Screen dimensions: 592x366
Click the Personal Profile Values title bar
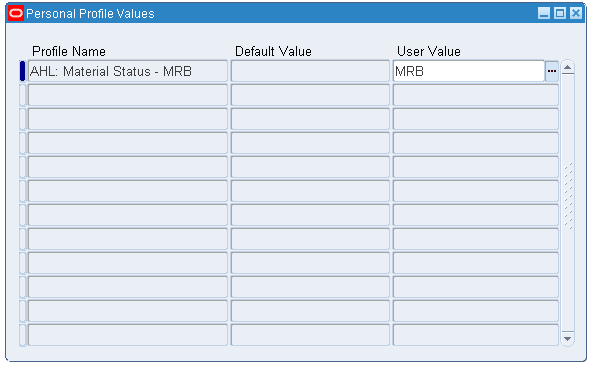pyautogui.click(x=279, y=14)
